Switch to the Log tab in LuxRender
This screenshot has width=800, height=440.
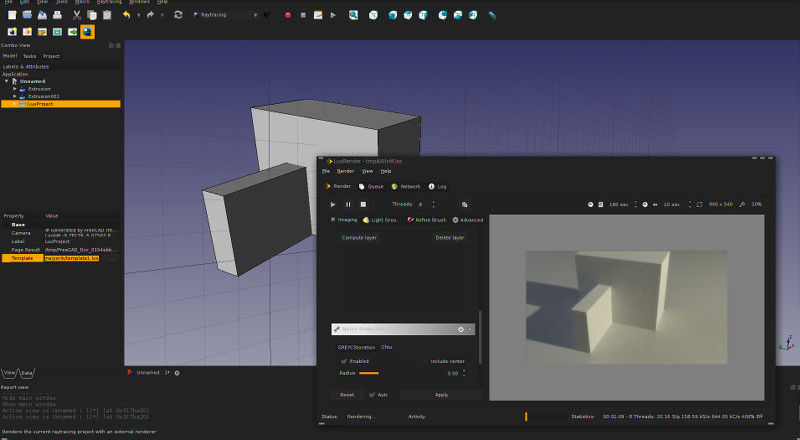437,186
